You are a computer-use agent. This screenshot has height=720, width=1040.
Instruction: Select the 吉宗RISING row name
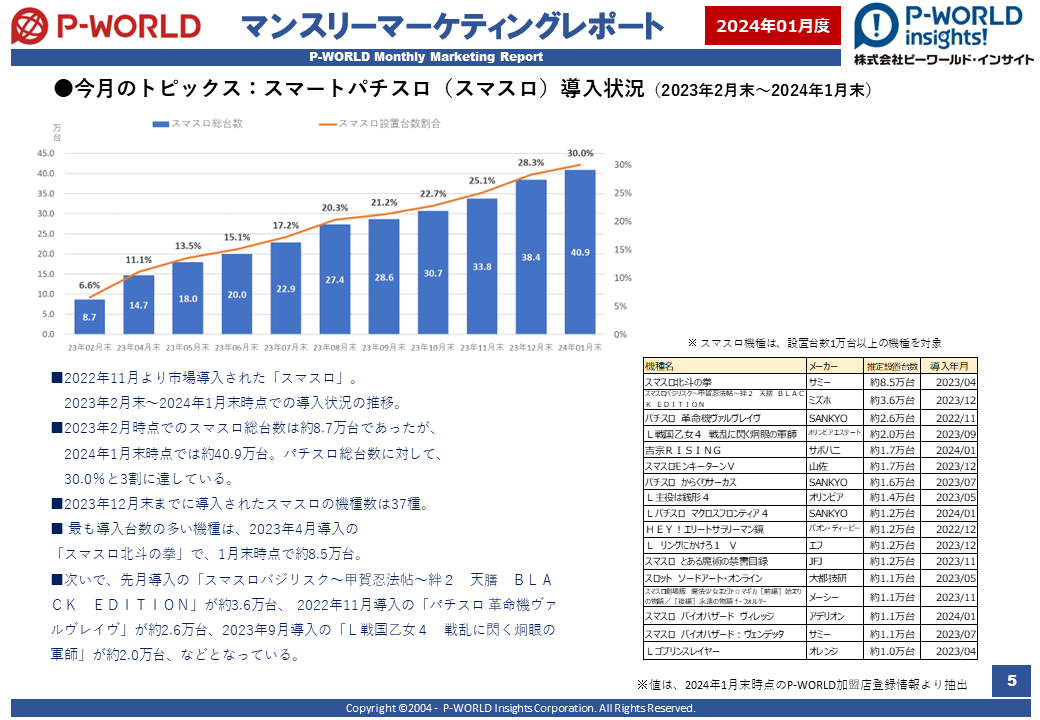683,450
